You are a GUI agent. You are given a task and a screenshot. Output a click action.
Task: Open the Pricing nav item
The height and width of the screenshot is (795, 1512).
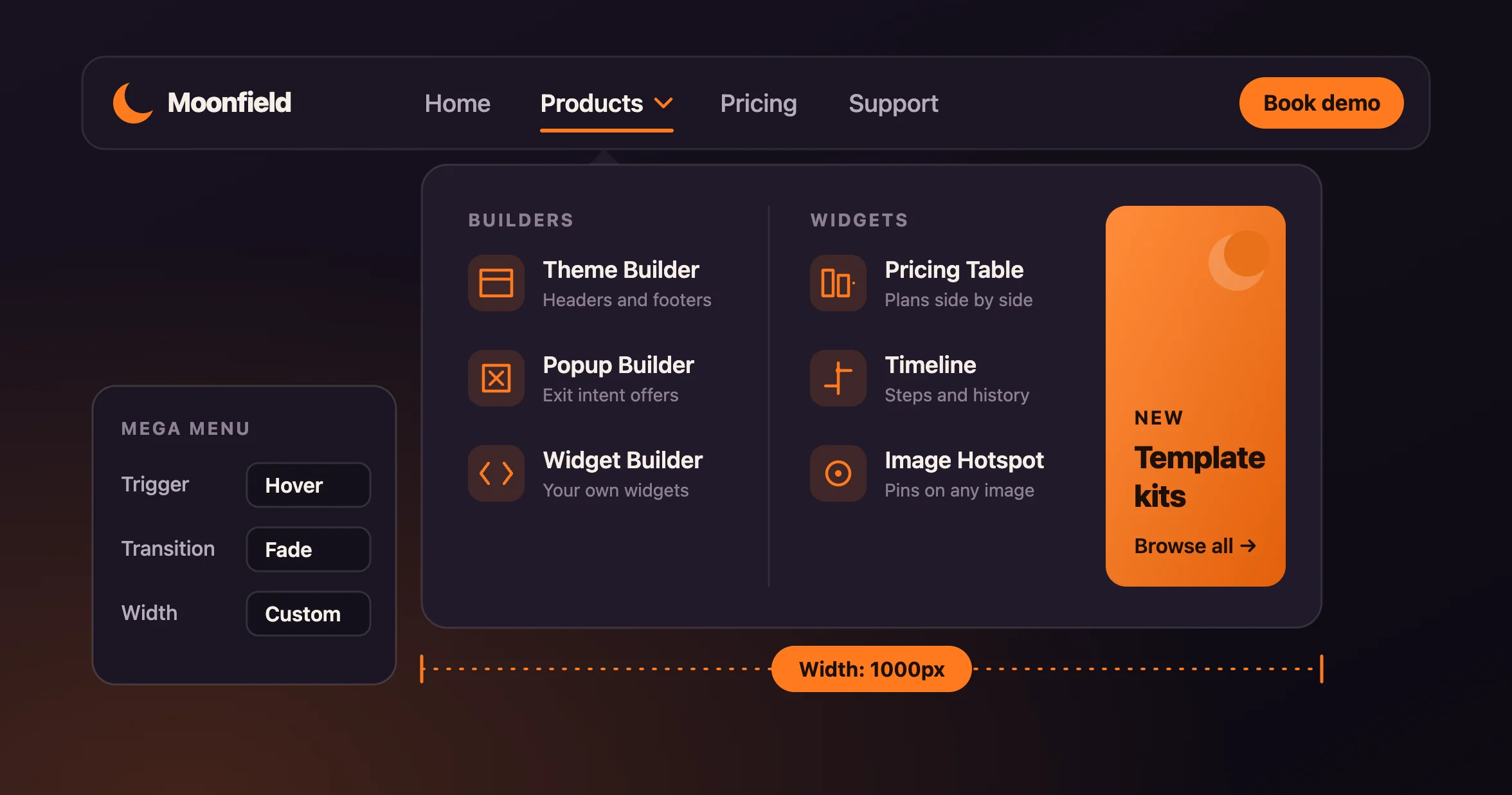click(759, 104)
